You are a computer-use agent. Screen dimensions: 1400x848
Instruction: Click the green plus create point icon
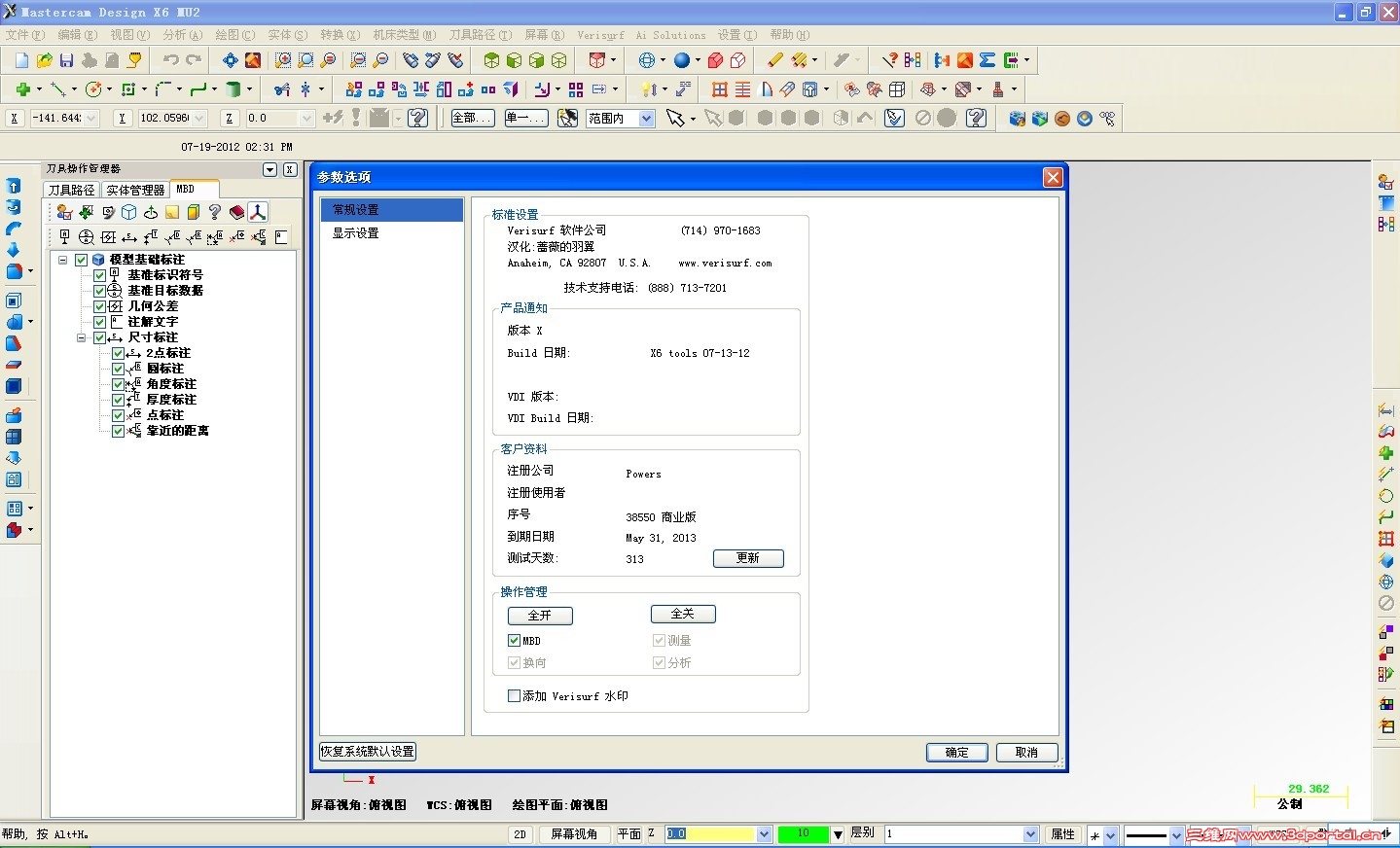click(x=22, y=89)
